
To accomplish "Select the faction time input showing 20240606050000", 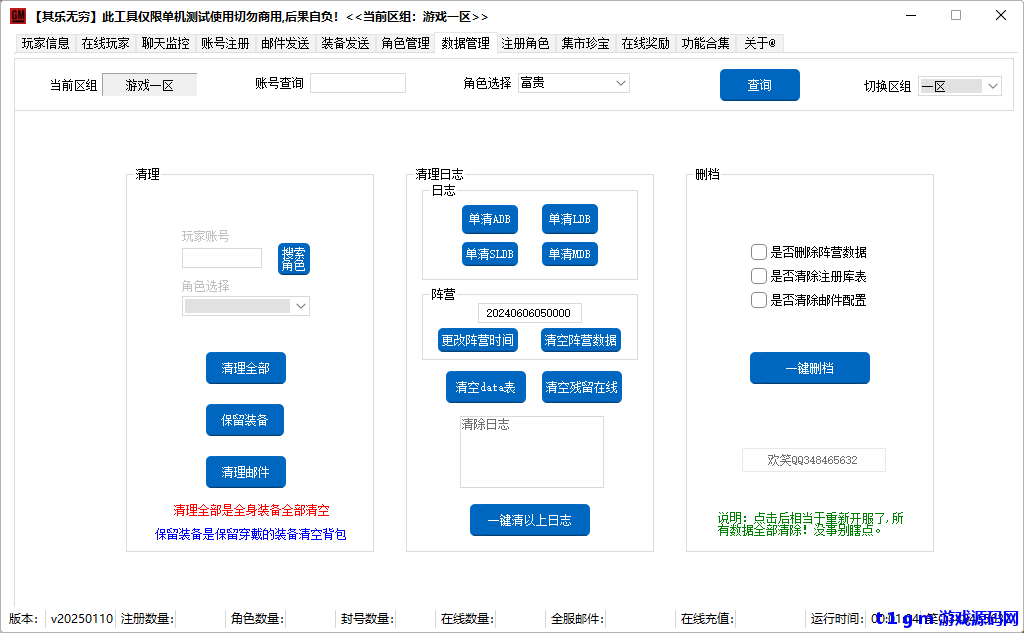I will click(530, 313).
